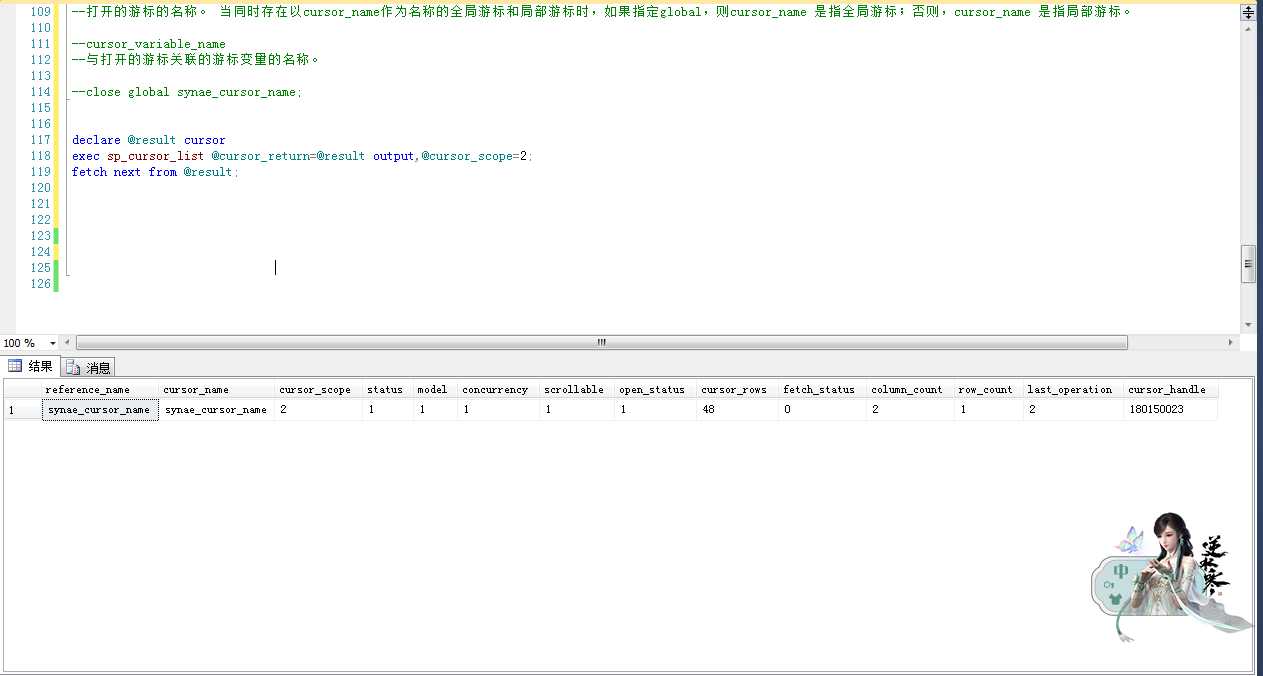Select the column_count column header
This screenshot has width=1263, height=676.
[911, 390]
